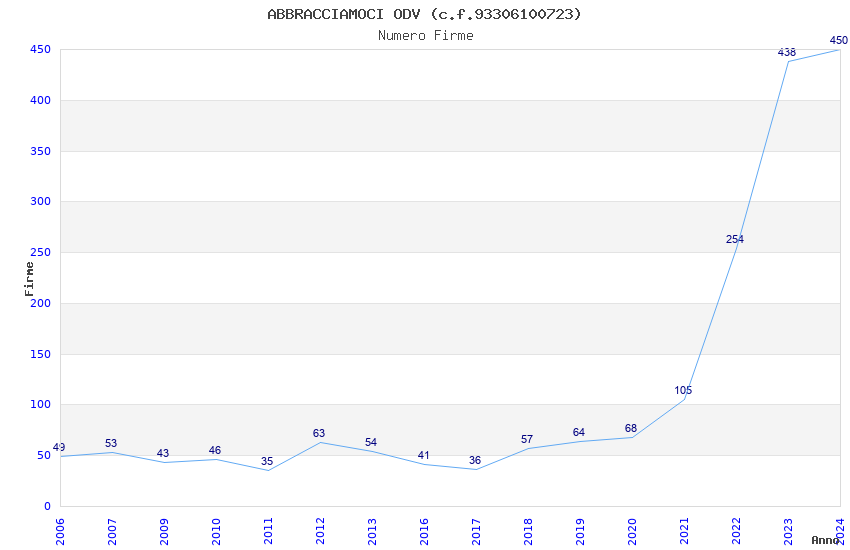The image size is (850, 550).
Task: Click the data label 49 for 2006
Action: [x=59, y=448]
